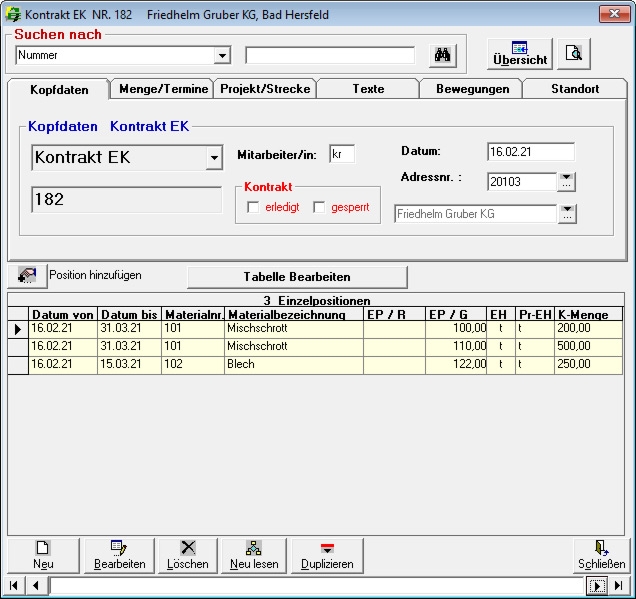
Task: Click the 110,00 price cell
Action: click(456, 346)
